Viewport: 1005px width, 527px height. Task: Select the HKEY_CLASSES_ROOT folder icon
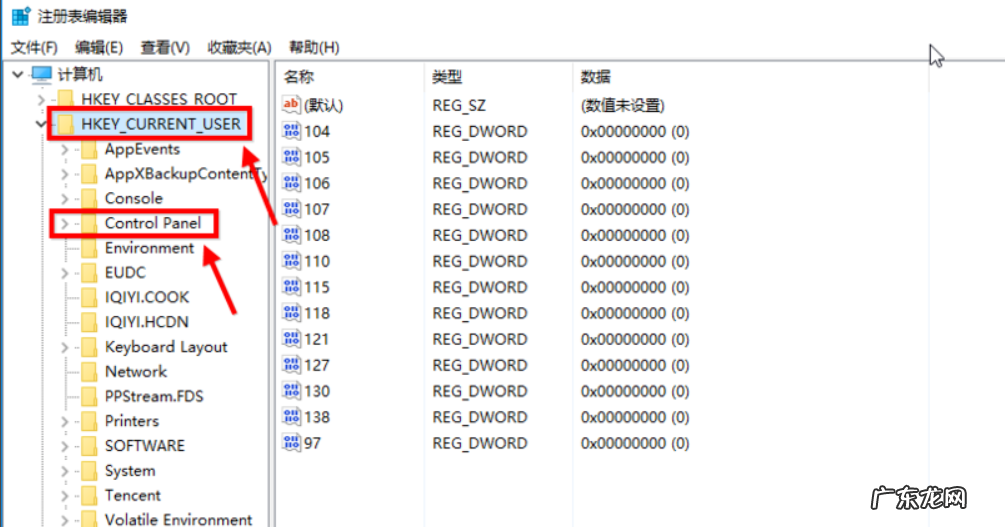coord(66,99)
